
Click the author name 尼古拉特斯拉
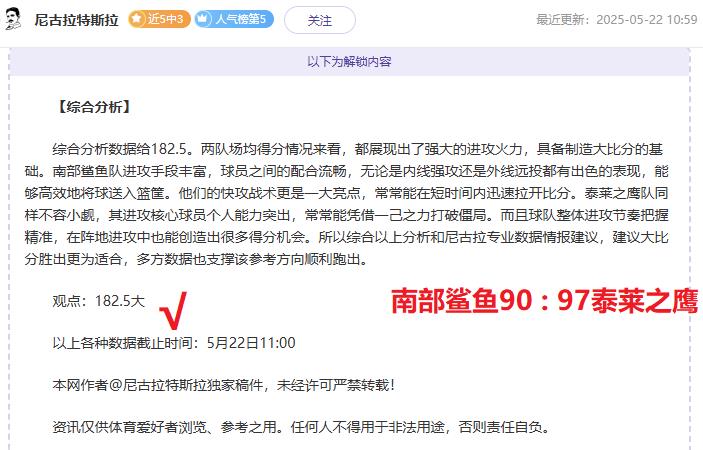(77, 20)
